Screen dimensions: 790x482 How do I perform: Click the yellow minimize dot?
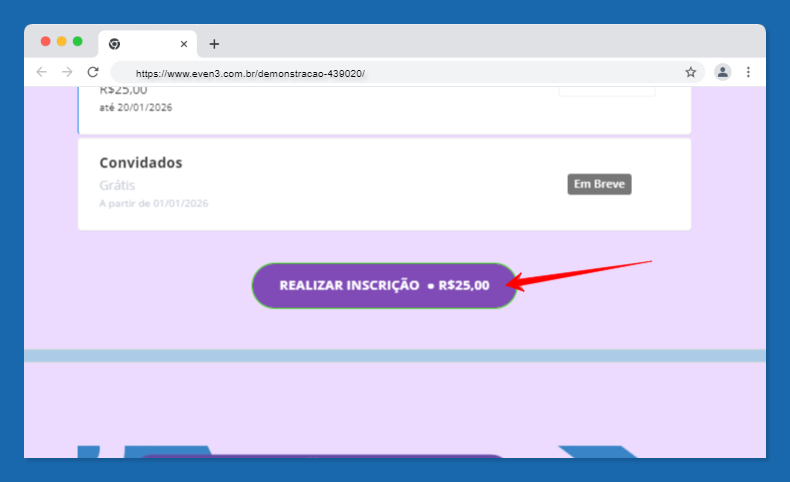coord(61,41)
